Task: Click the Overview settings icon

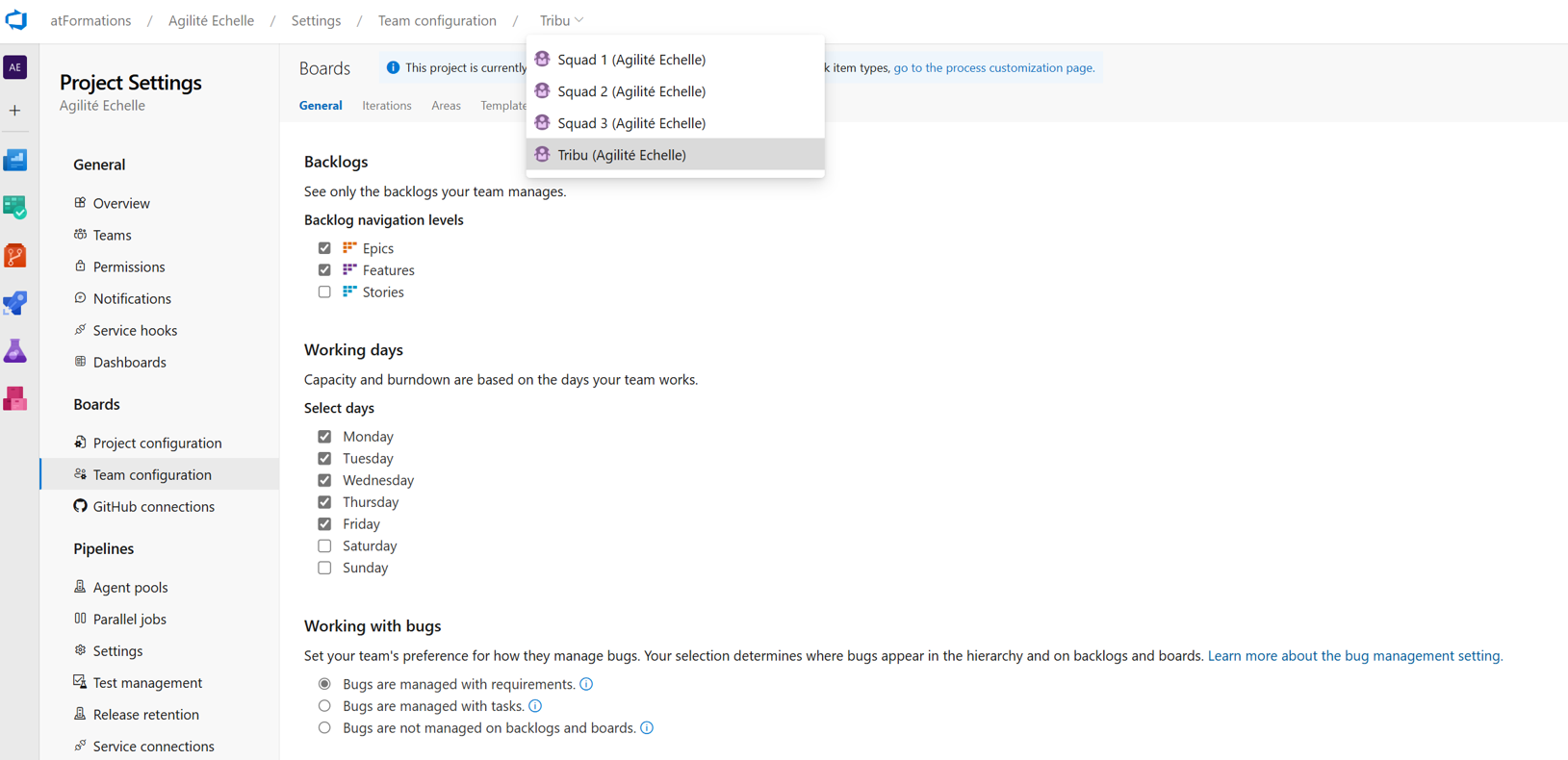Action: pyautogui.click(x=80, y=203)
